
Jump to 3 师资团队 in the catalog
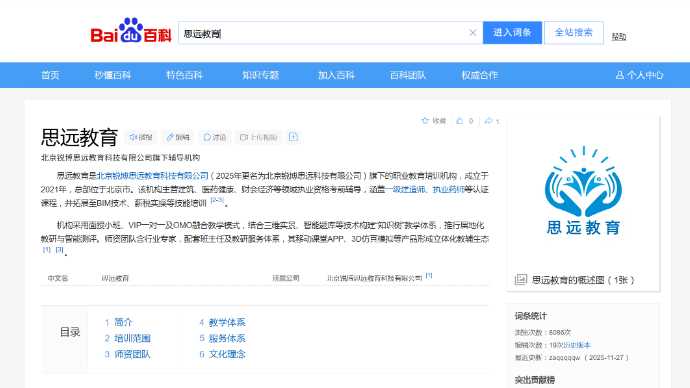pos(128,354)
